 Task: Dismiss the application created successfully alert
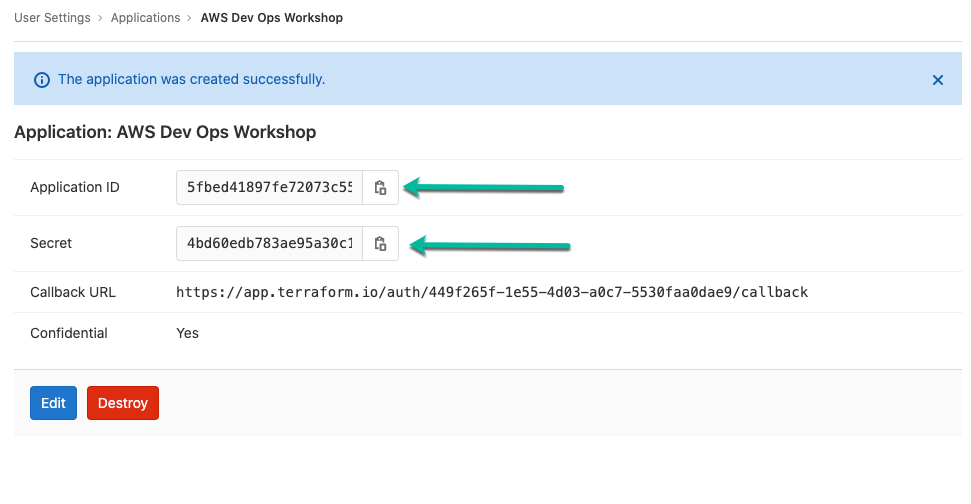[x=938, y=80]
